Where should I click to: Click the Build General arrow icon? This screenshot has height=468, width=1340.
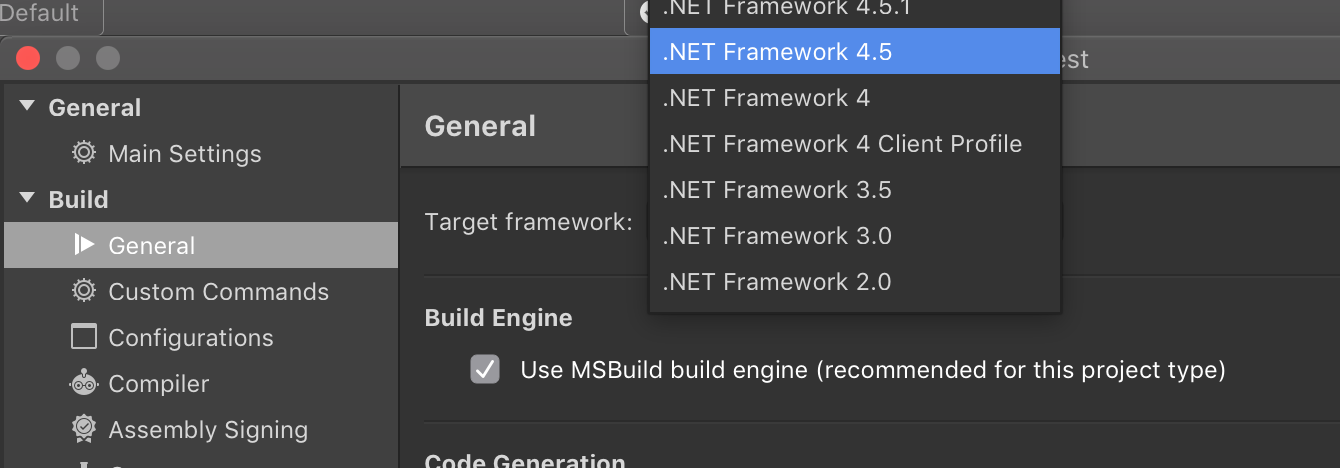[84, 245]
